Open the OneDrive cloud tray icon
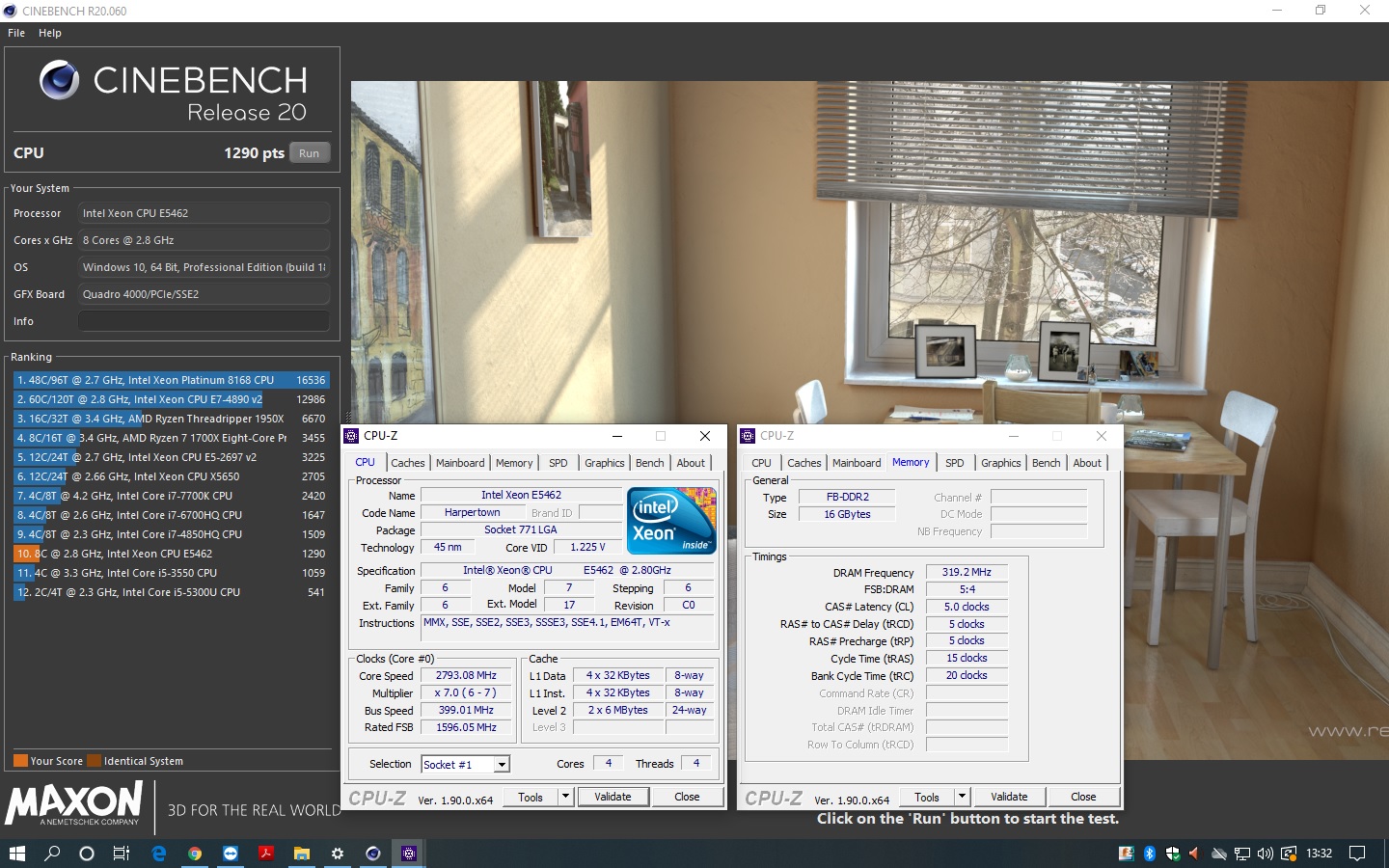Screen dimensions: 1389x868 1219,854
